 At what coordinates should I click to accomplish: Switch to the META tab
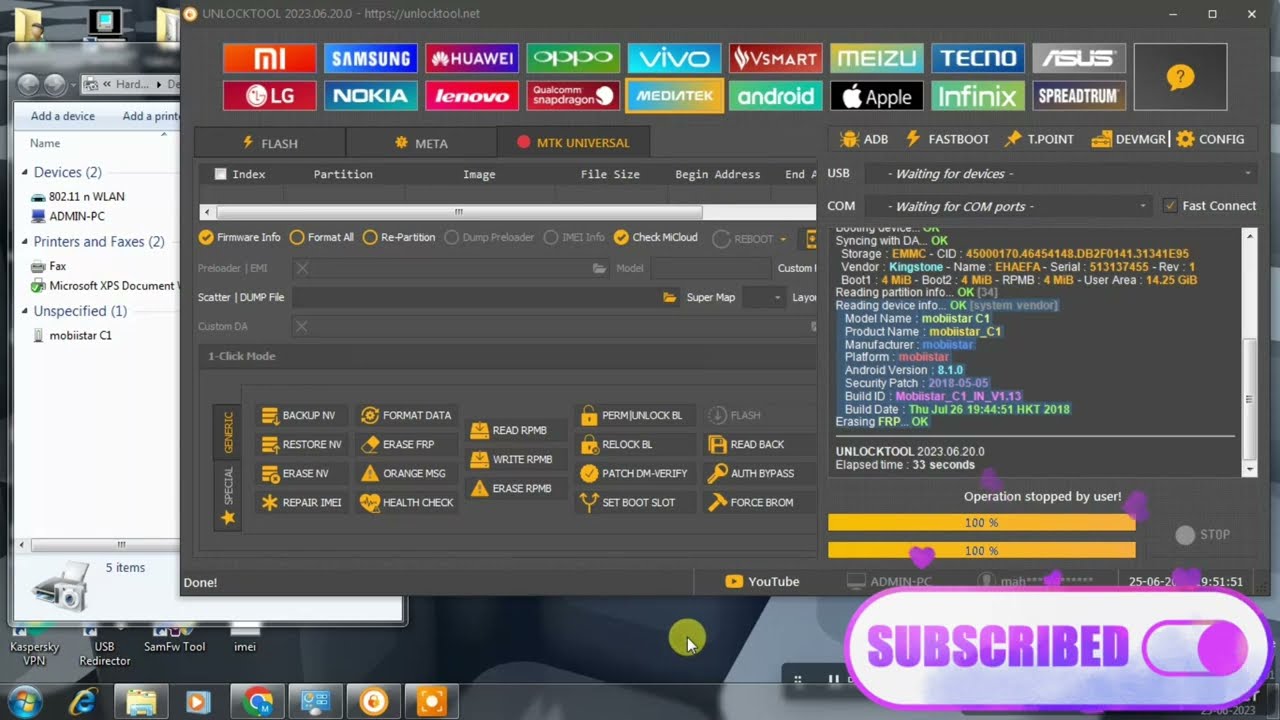421,143
